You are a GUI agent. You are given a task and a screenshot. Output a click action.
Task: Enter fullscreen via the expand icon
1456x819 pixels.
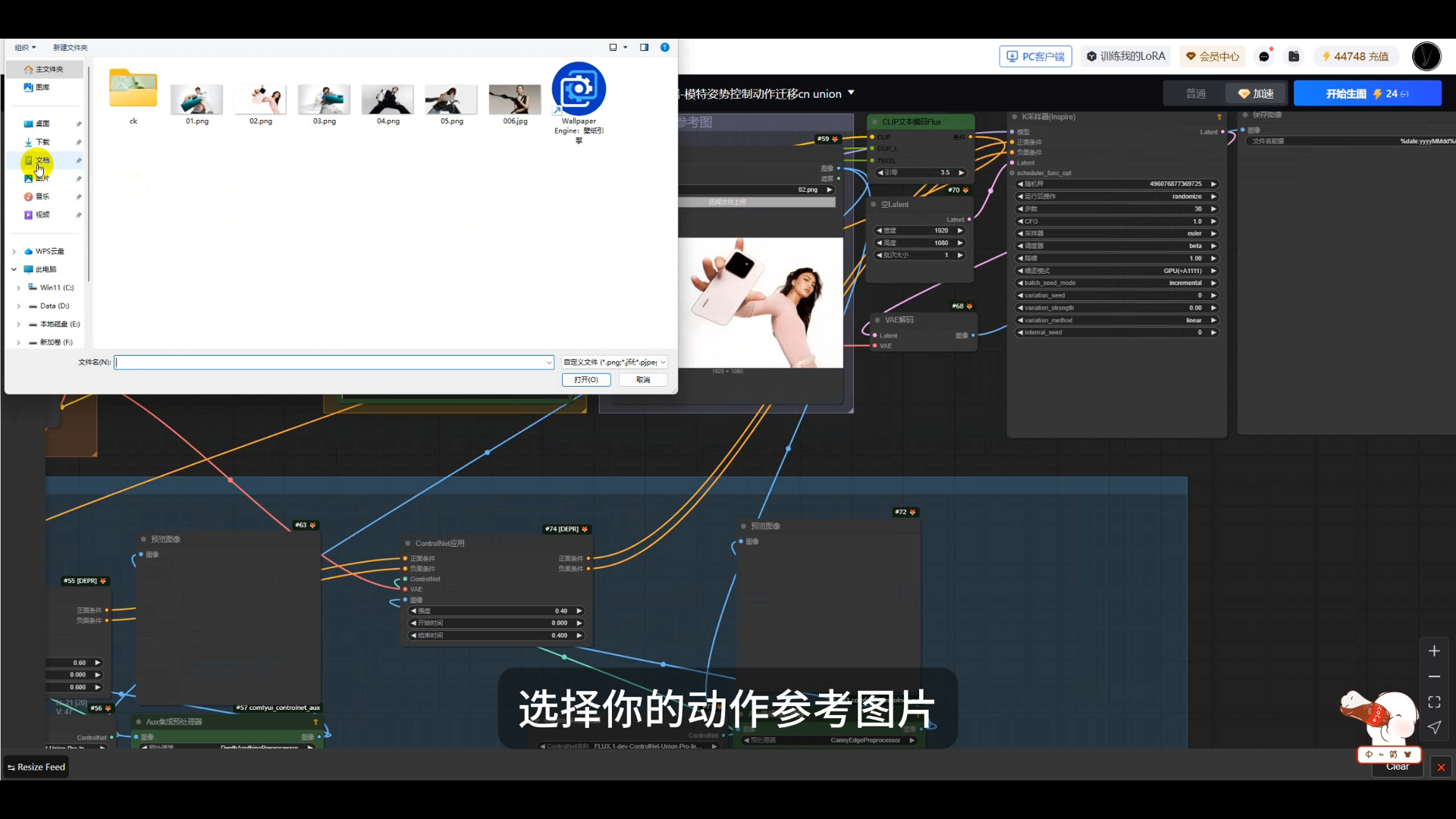(x=1434, y=701)
